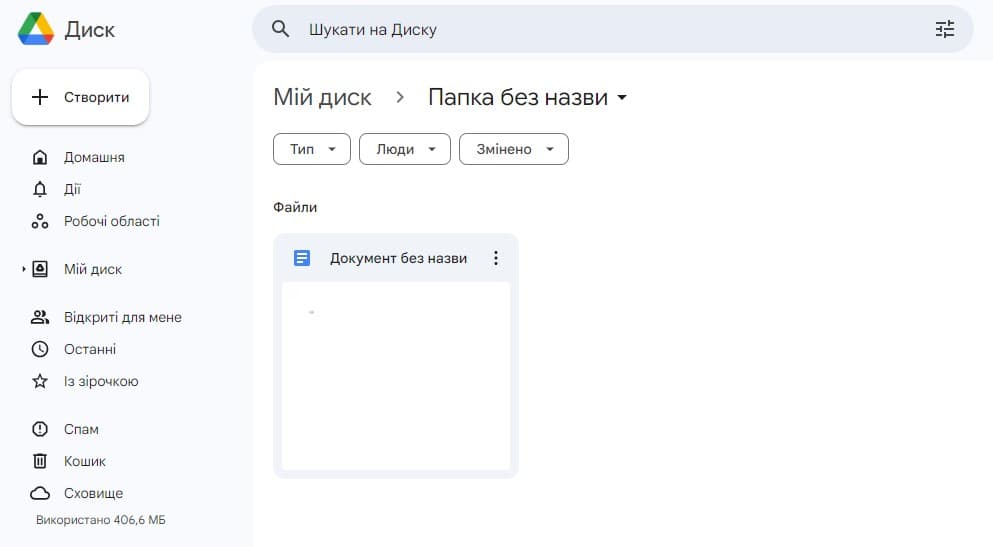Go to Робочі області in sidebar
Screen dimensions: 993x547
coord(111,221)
